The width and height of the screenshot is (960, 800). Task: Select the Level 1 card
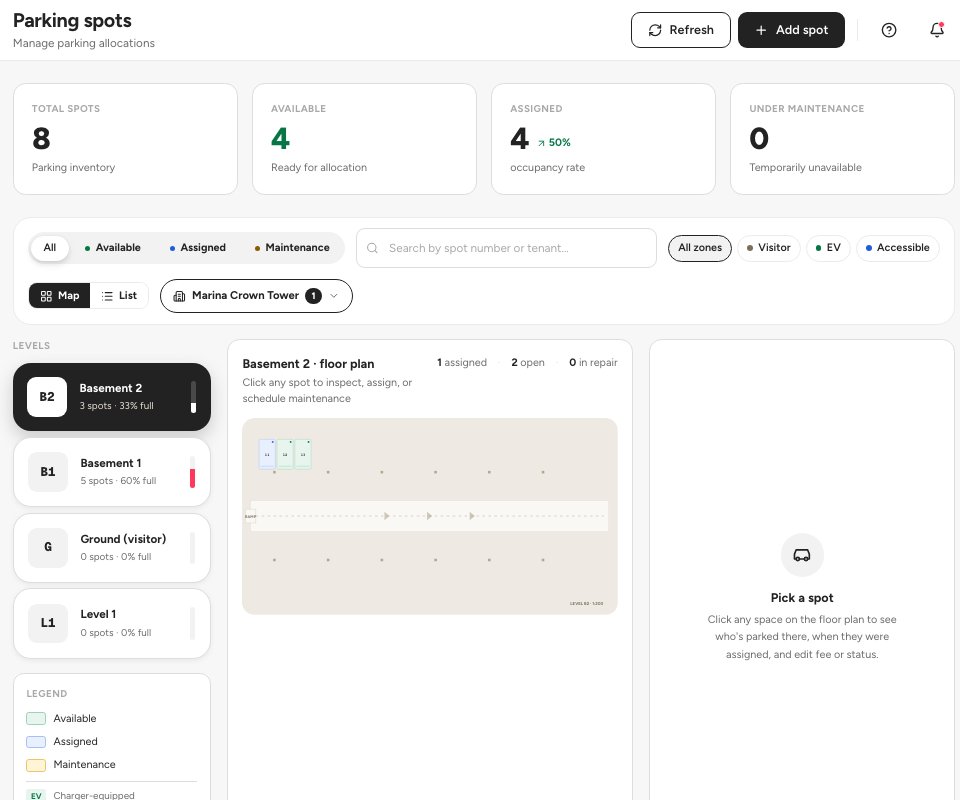[112, 623]
